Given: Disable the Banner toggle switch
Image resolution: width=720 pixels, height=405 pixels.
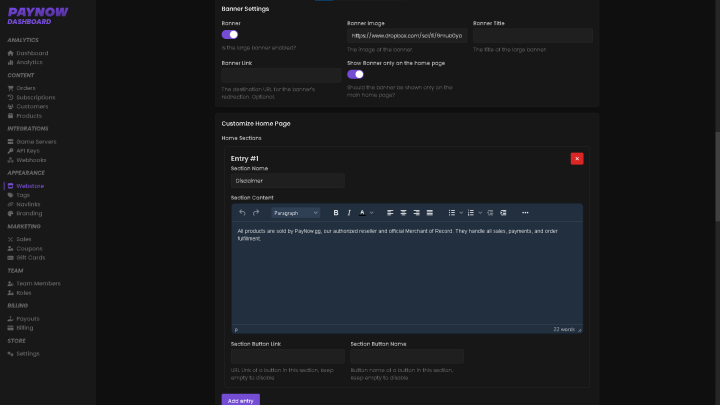Looking at the screenshot, I should pyautogui.click(x=230, y=35).
